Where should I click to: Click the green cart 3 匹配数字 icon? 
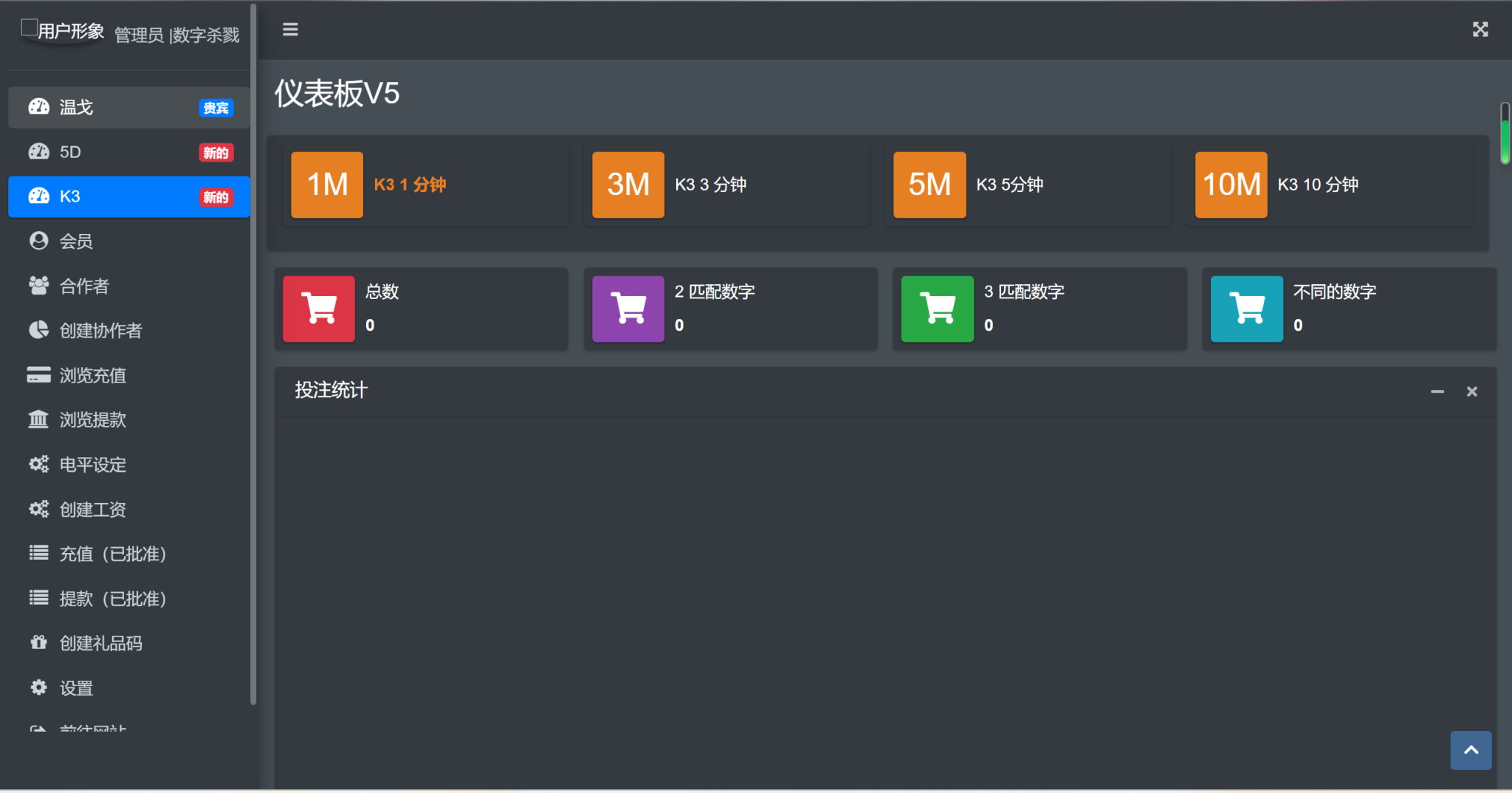coord(938,309)
